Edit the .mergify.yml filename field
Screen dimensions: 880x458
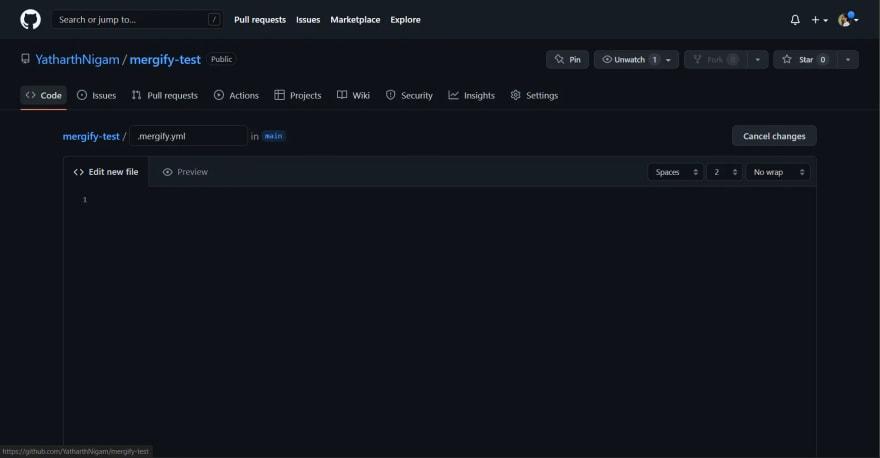pos(188,136)
